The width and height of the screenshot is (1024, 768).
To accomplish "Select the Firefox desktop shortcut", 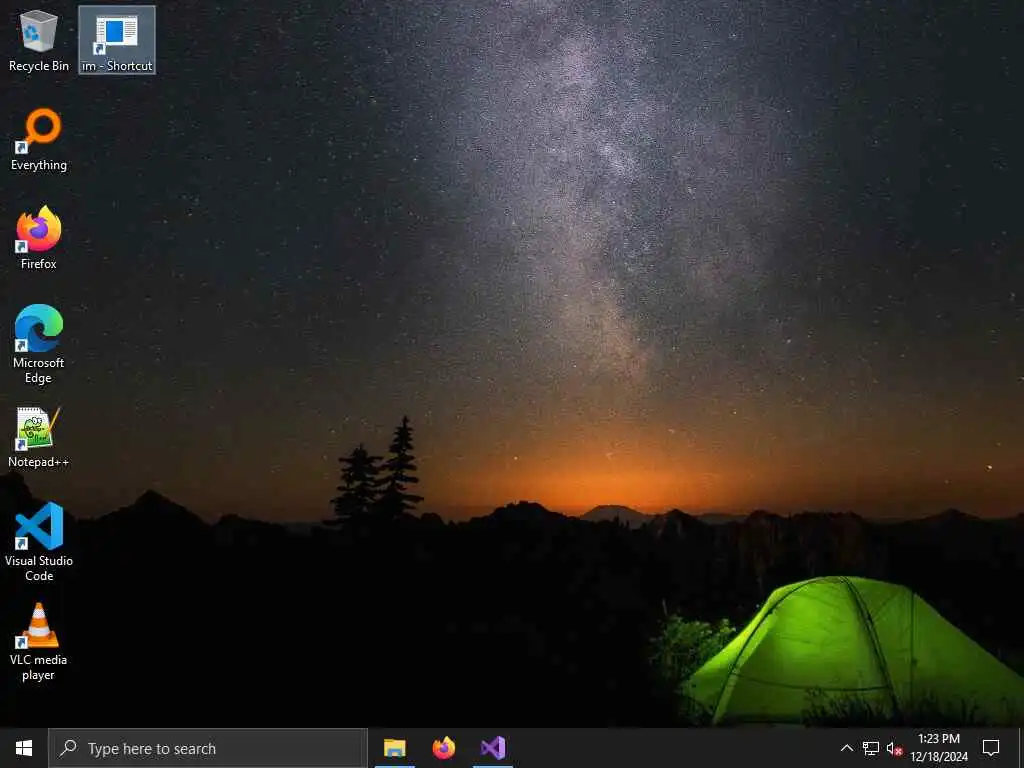I will [x=39, y=238].
